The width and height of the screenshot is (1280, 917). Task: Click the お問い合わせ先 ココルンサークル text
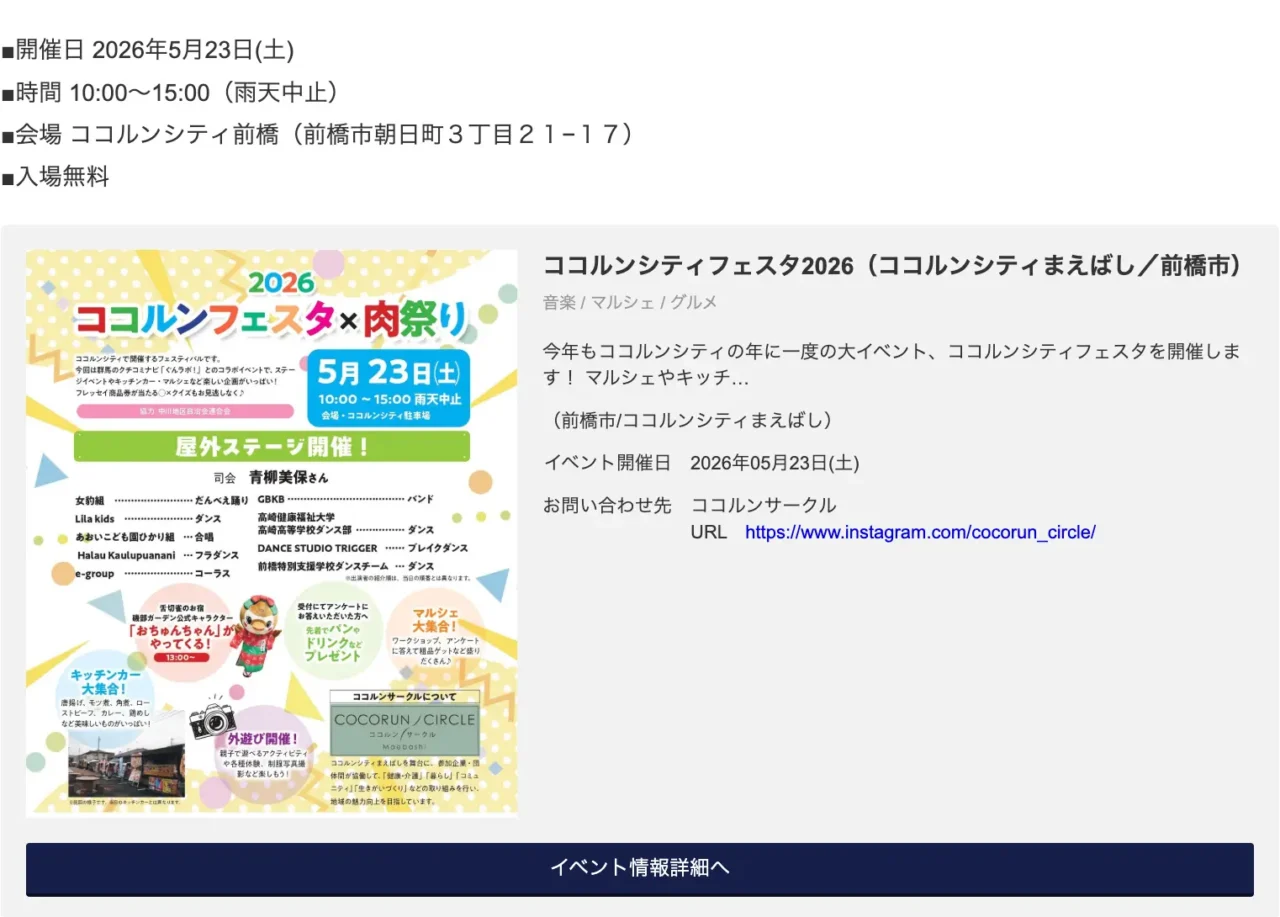(690, 505)
